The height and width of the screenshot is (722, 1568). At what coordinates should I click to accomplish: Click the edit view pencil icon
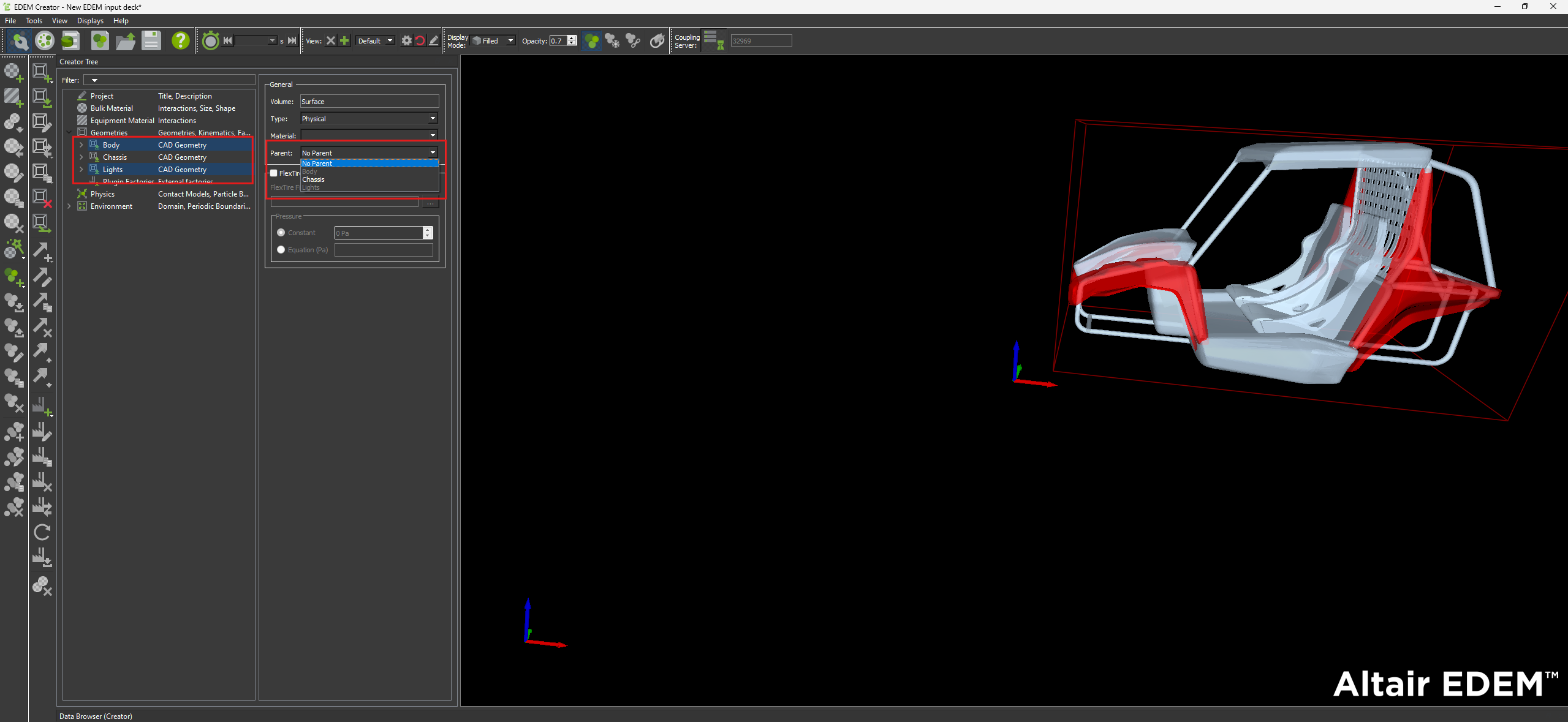click(x=433, y=41)
